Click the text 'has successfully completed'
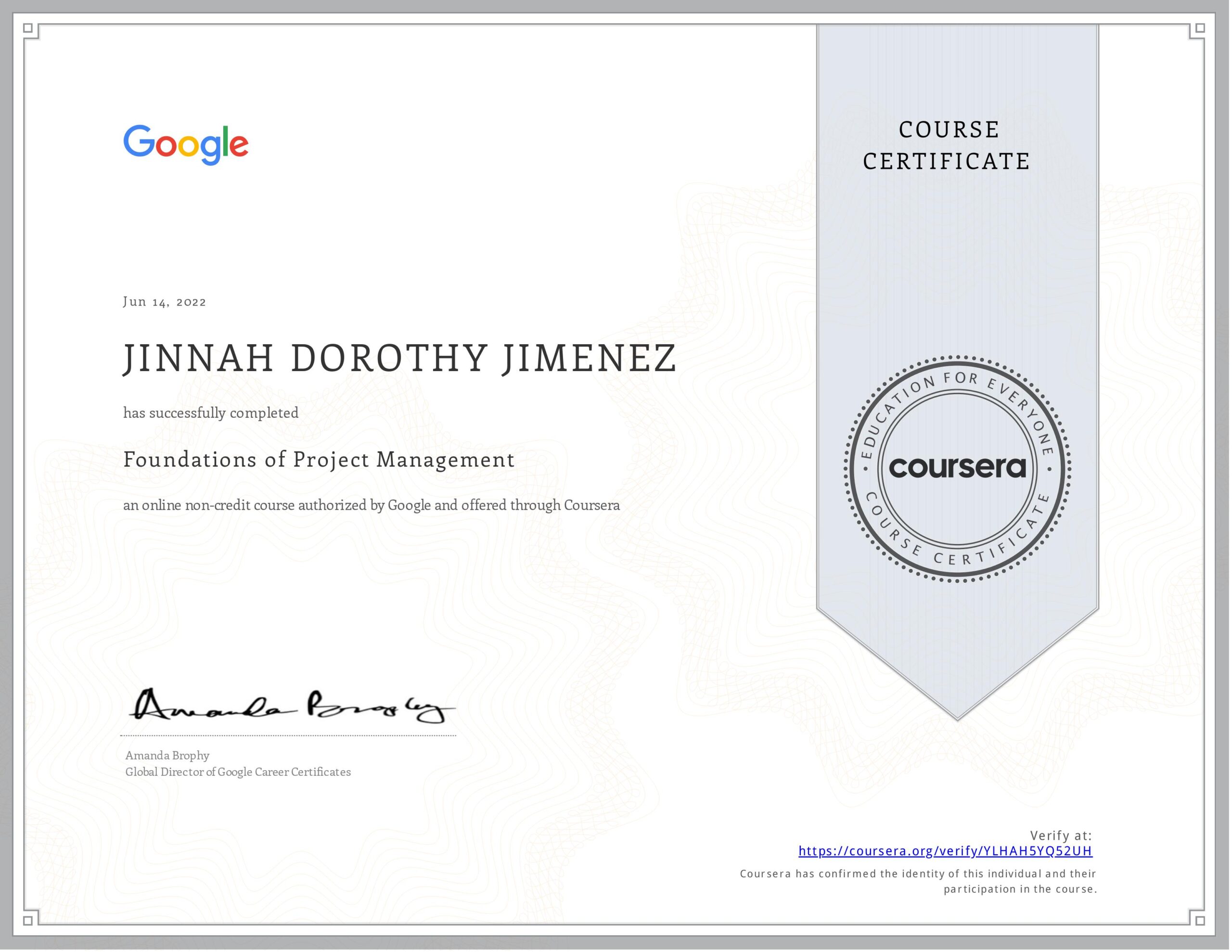The width and height of the screenshot is (1232, 952). coord(211,413)
